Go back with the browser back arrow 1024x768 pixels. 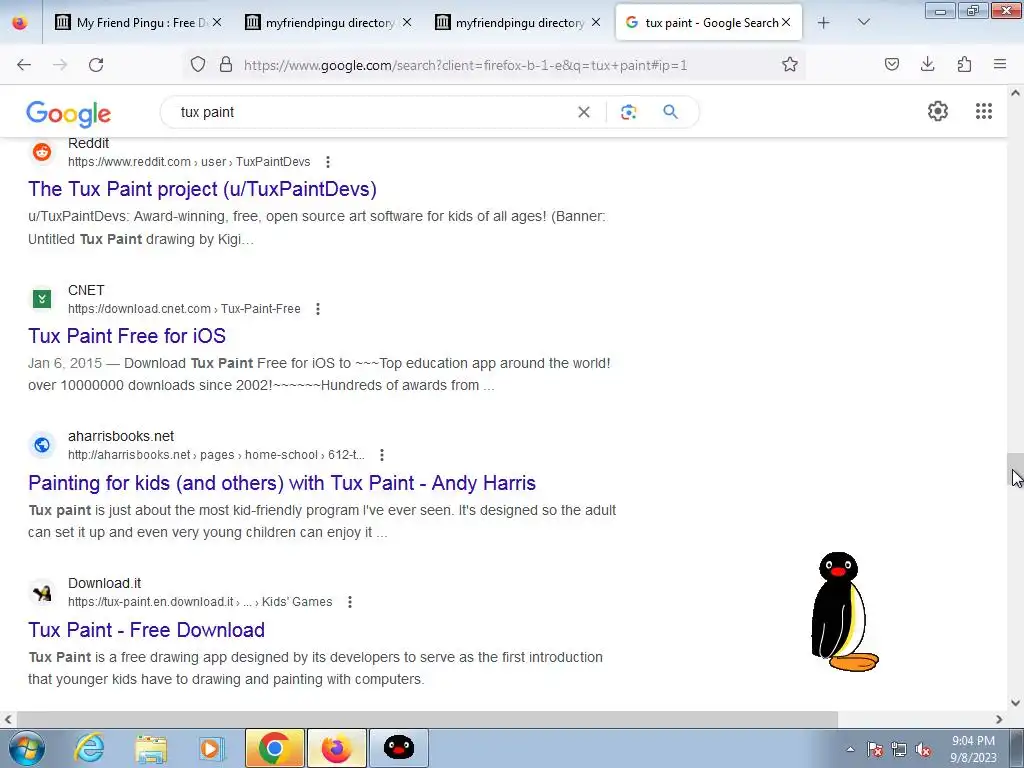point(24,65)
